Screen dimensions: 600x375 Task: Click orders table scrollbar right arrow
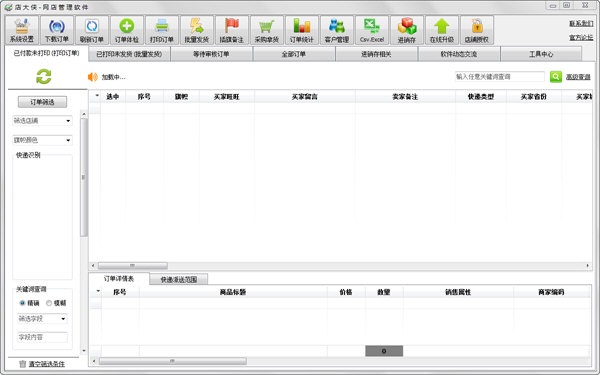pos(588,266)
